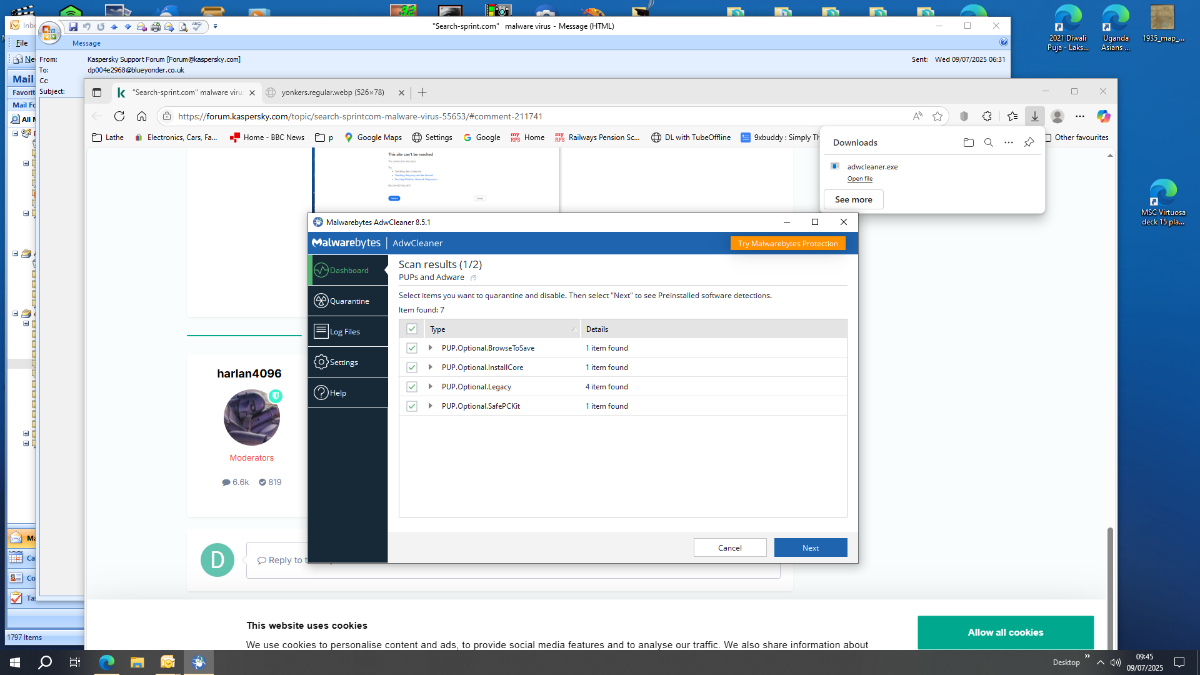
Task: Open Edge Copilot icon
Action: (x=1104, y=116)
